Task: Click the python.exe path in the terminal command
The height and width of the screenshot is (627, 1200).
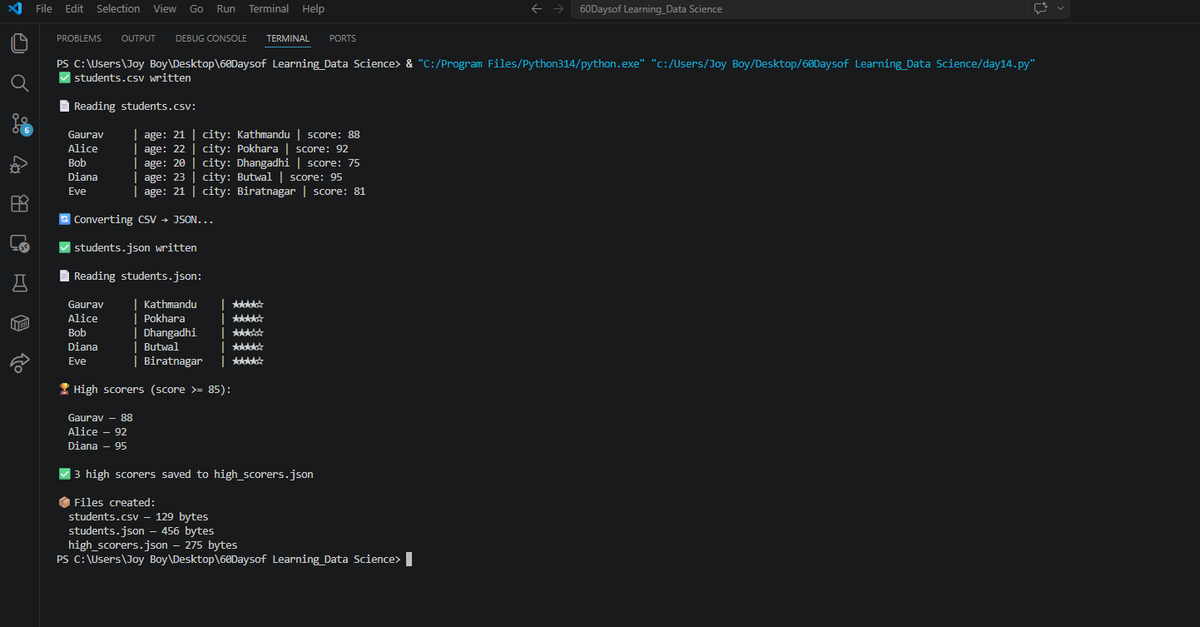Action: pos(531,63)
